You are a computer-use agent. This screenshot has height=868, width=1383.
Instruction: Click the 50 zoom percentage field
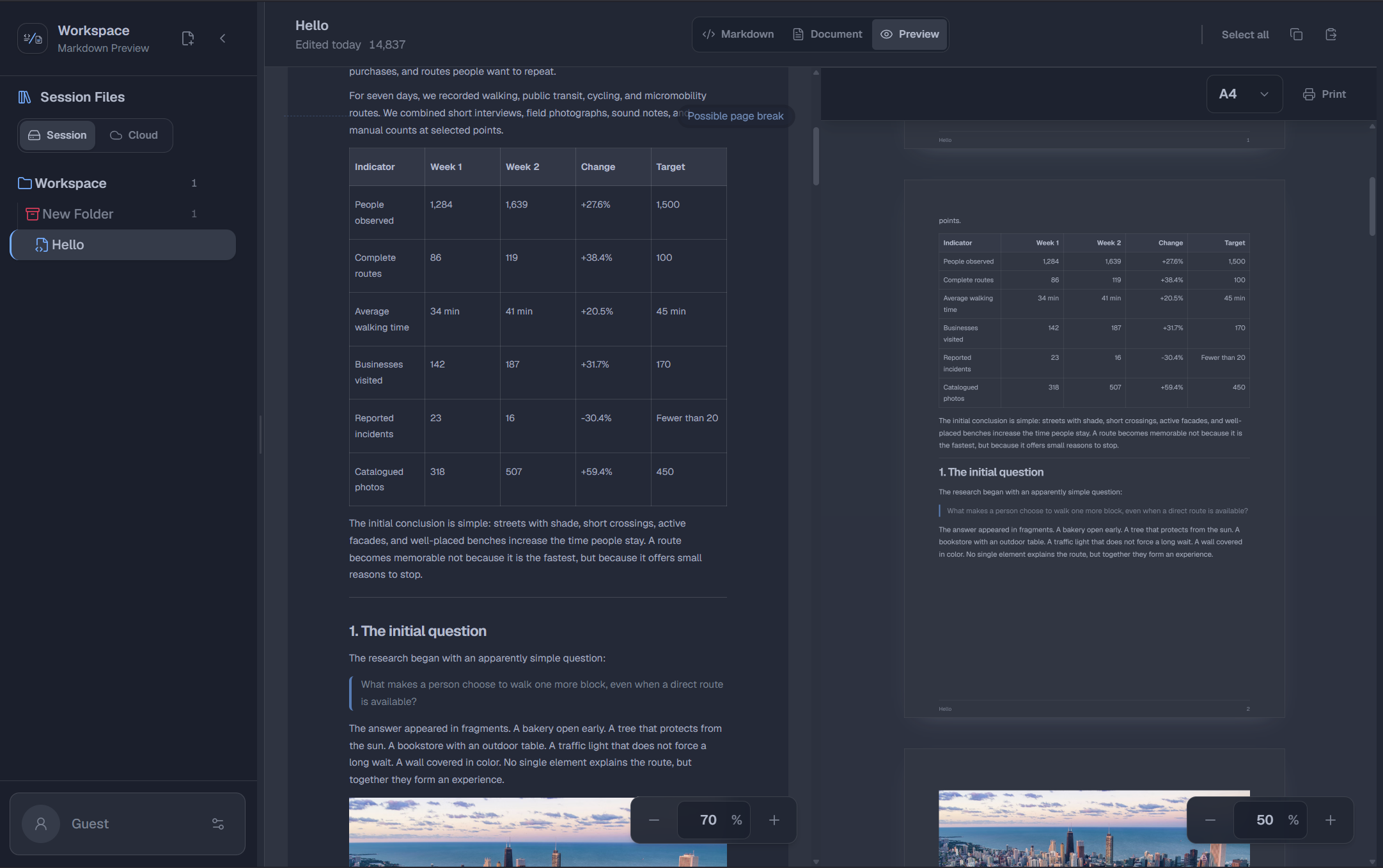pos(1270,820)
